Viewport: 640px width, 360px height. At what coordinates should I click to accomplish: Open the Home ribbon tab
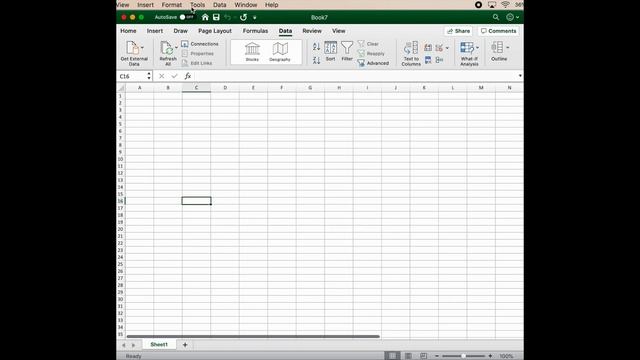click(x=128, y=31)
